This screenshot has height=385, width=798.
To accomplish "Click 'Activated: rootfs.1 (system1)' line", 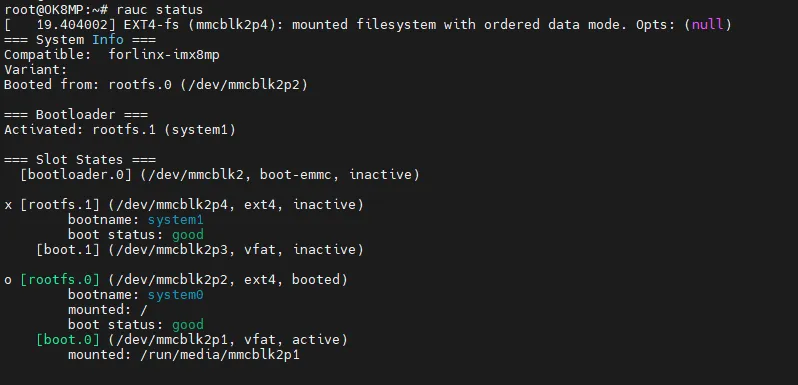I will [120, 130].
